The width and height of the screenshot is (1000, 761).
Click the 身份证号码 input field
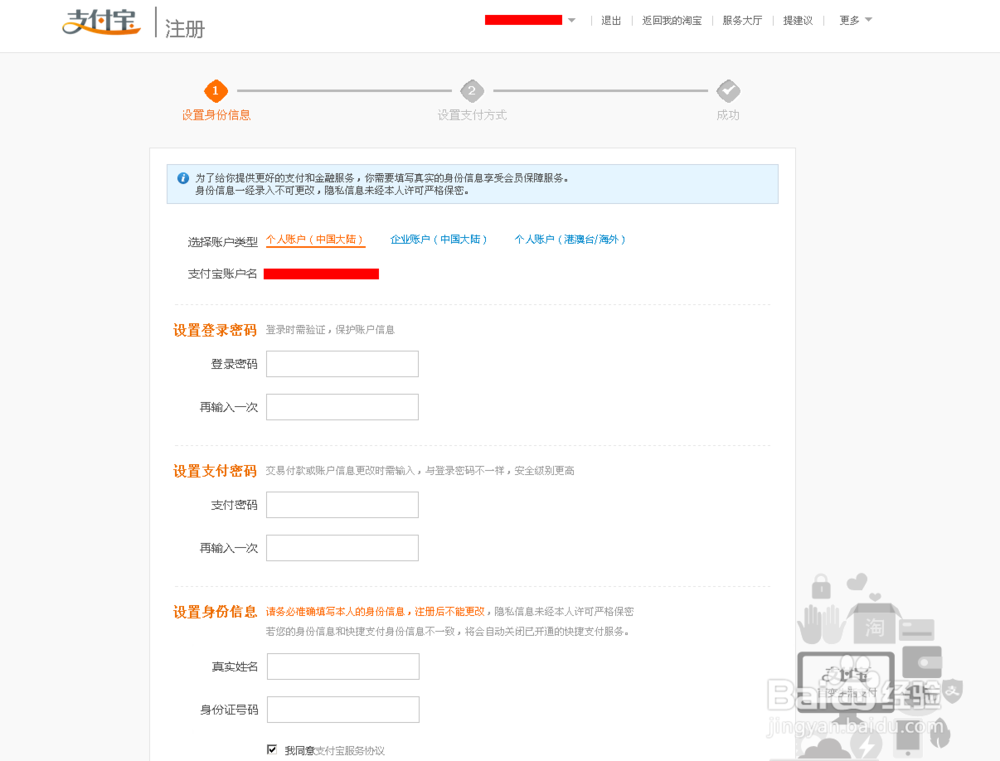342,709
